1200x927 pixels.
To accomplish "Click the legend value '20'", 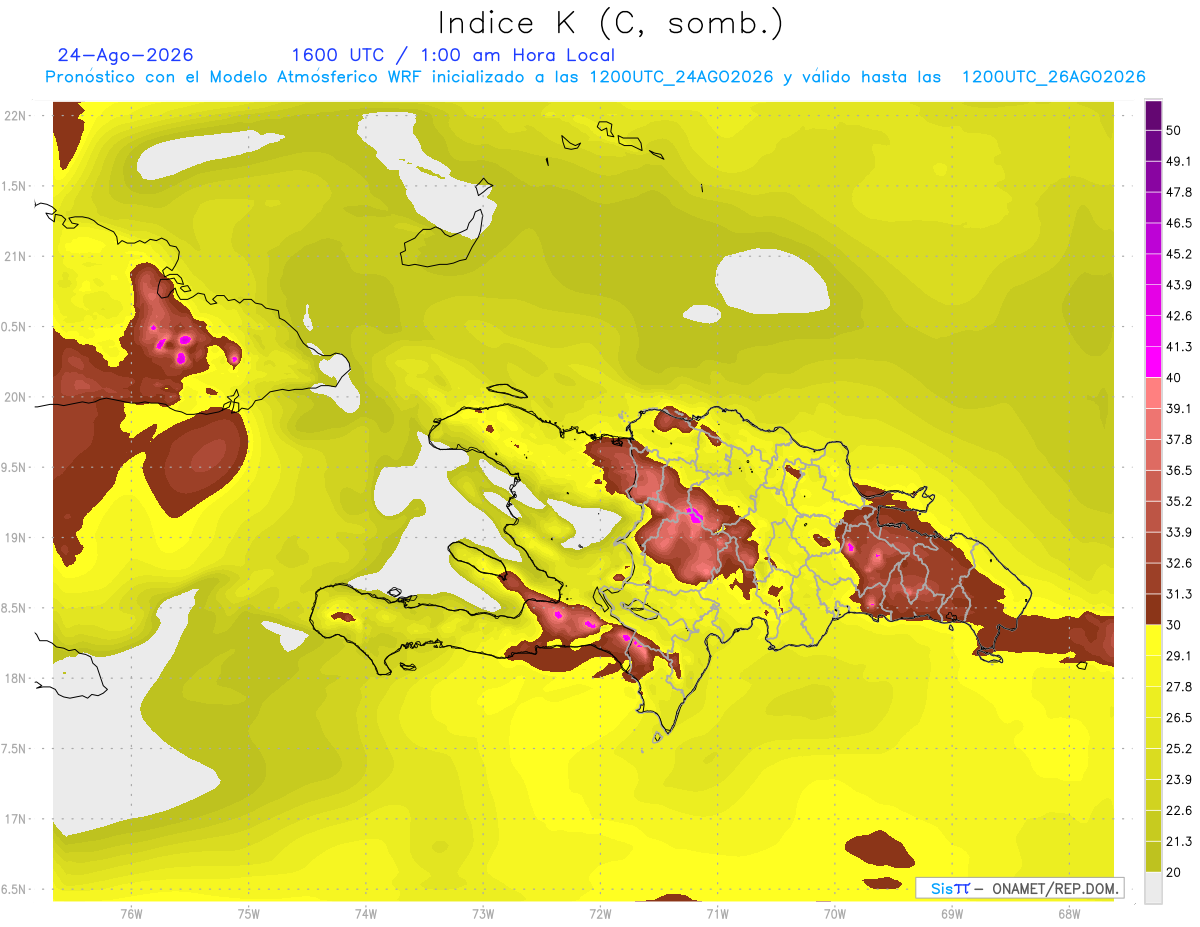I will 1173,873.
